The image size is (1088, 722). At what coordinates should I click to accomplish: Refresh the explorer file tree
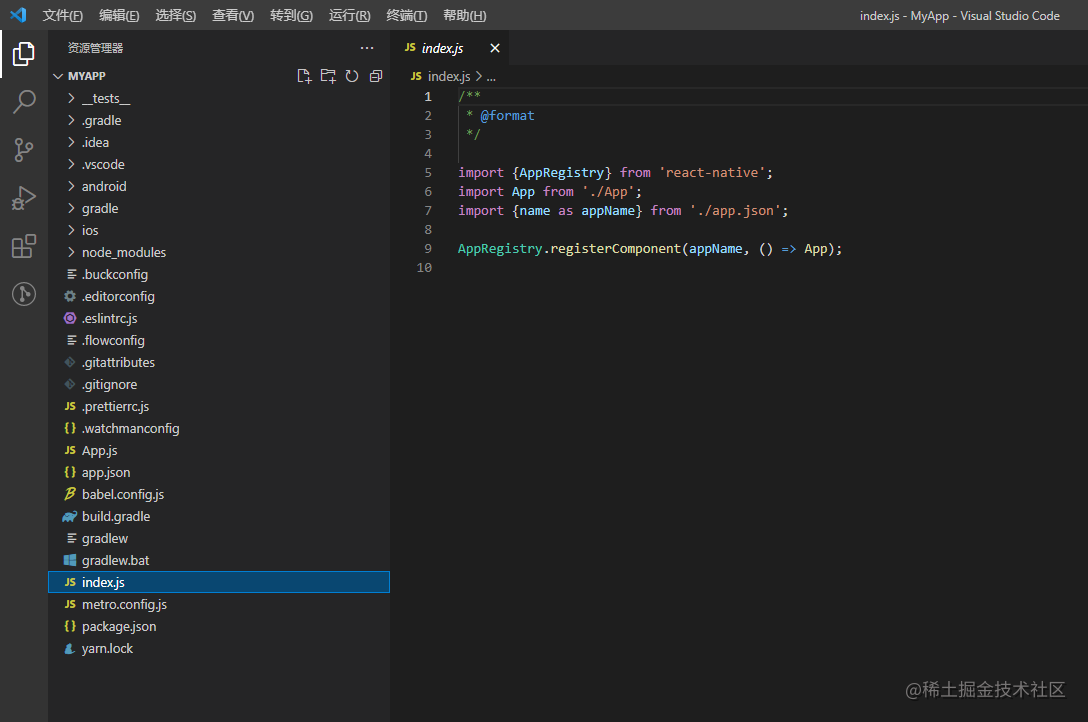click(352, 76)
